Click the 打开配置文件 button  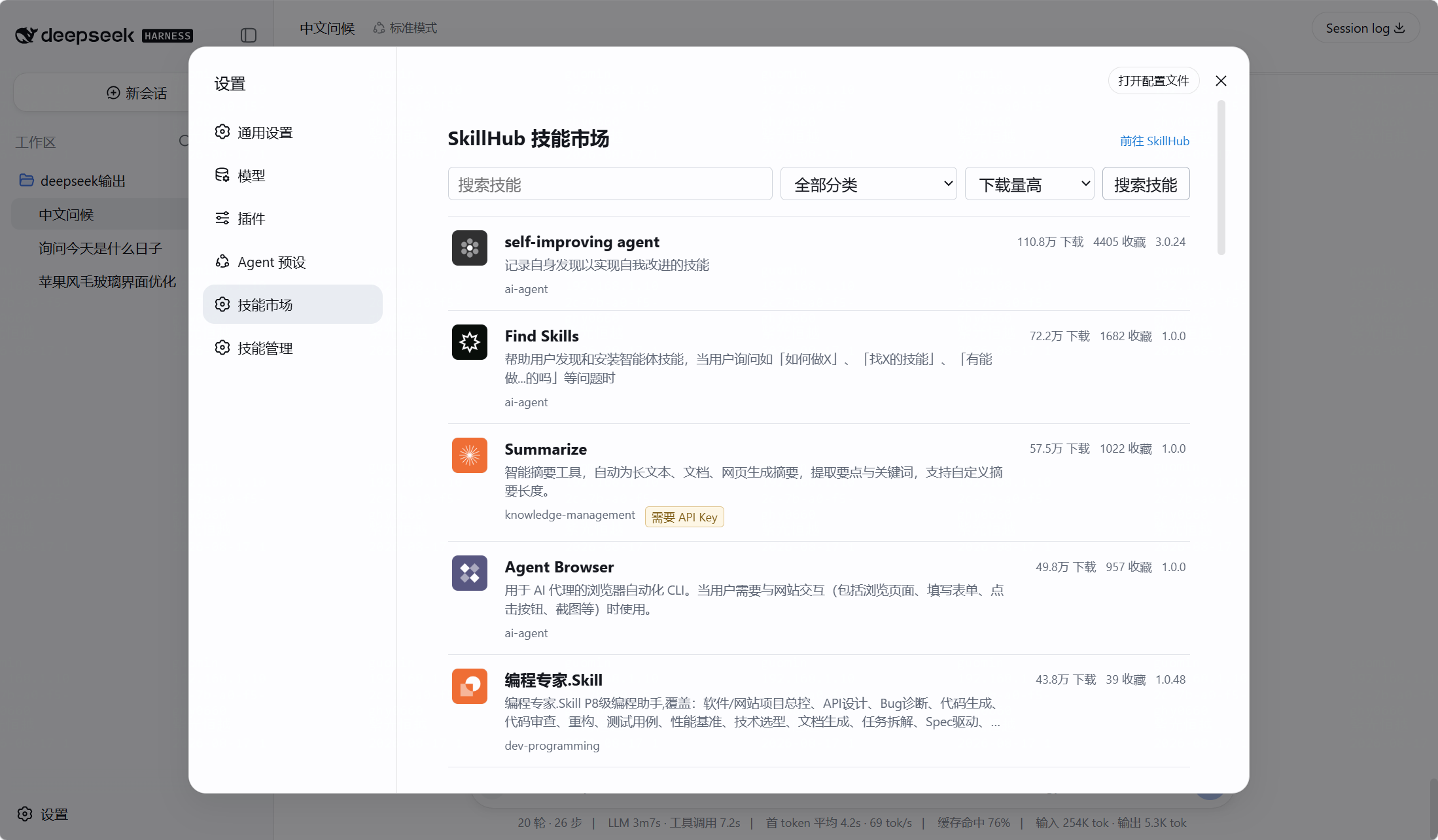coord(1153,80)
